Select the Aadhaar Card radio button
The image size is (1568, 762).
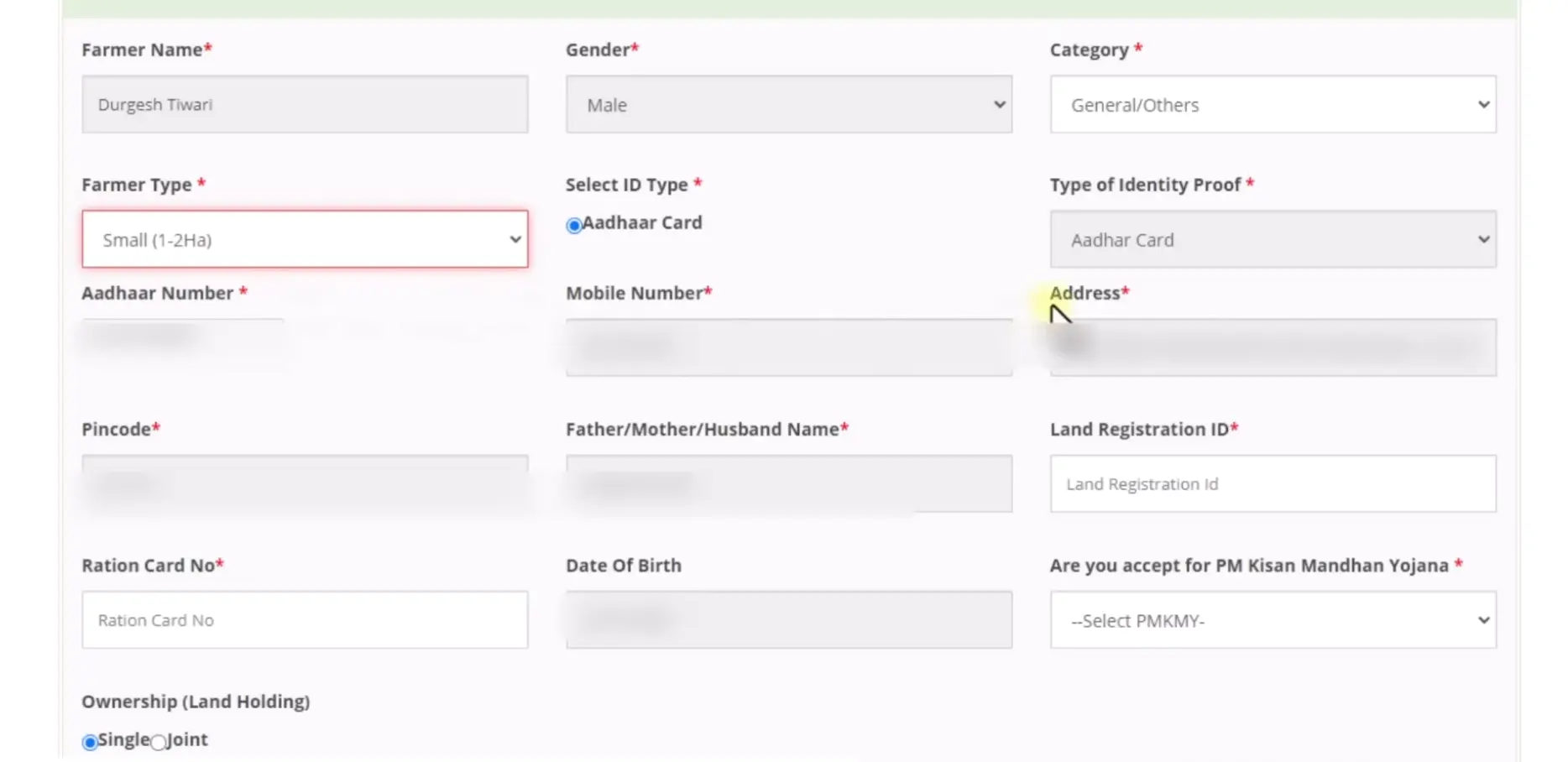[574, 225]
